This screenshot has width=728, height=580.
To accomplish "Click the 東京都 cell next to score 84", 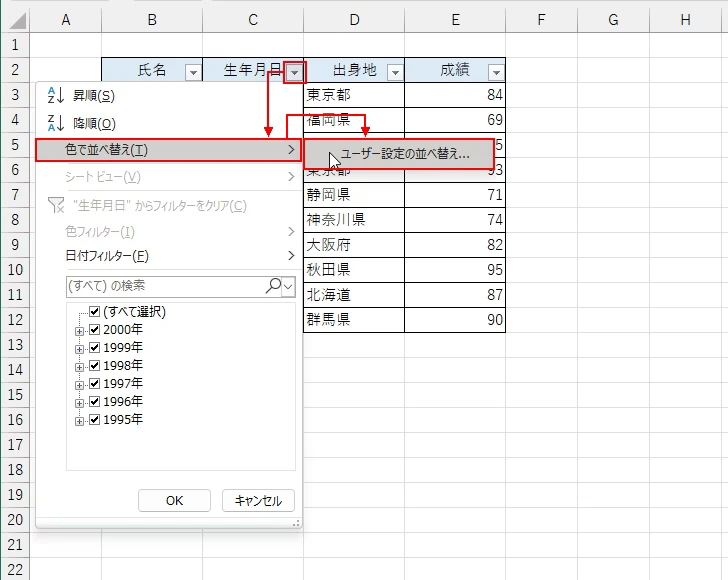I will pos(354,95).
